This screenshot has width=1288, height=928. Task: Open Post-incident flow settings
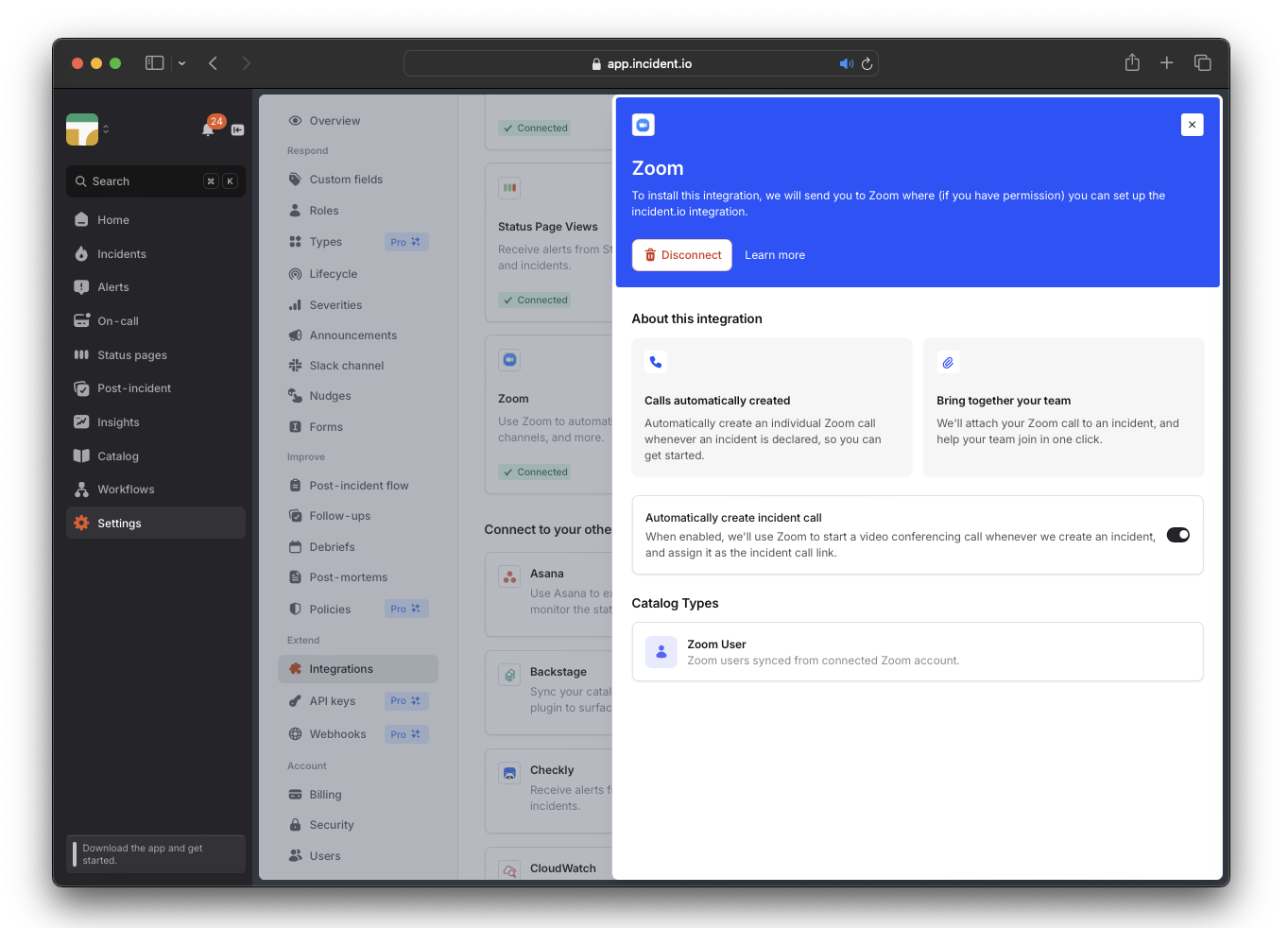[x=358, y=486]
